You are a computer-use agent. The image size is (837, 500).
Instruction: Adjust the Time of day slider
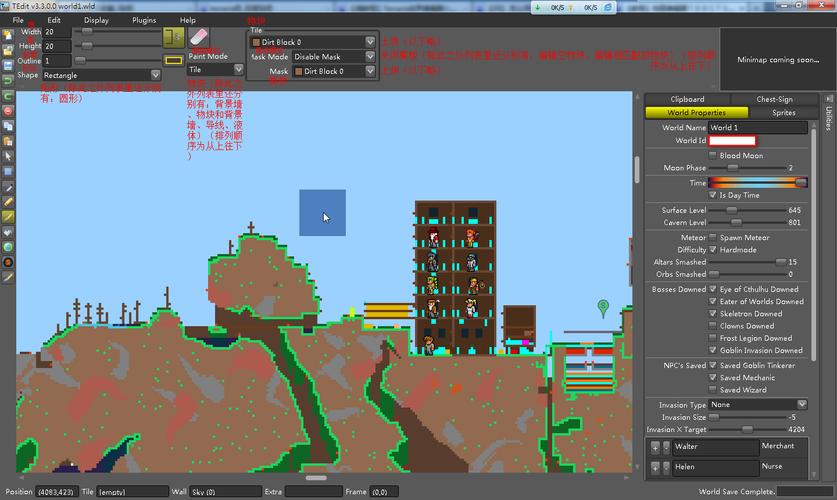click(x=757, y=182)
